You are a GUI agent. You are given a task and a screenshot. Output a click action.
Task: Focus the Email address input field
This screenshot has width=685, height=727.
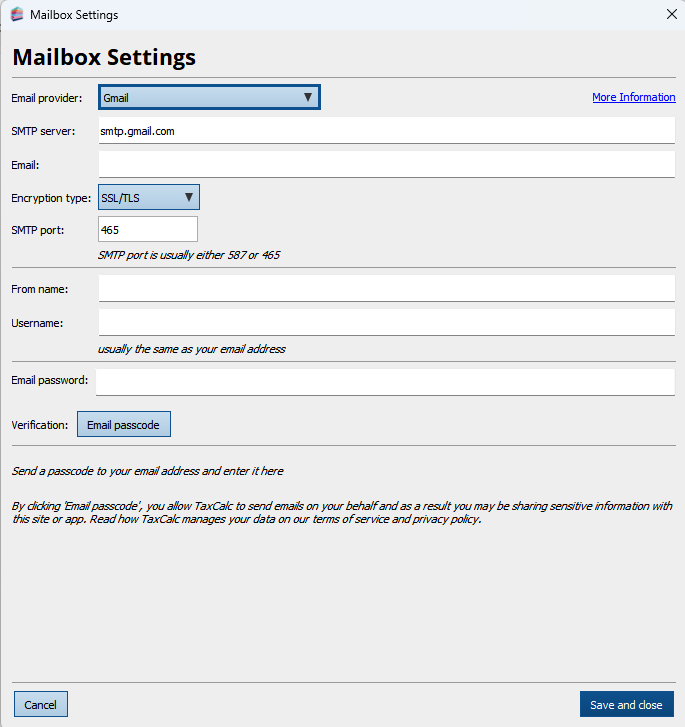coord(386,164)
